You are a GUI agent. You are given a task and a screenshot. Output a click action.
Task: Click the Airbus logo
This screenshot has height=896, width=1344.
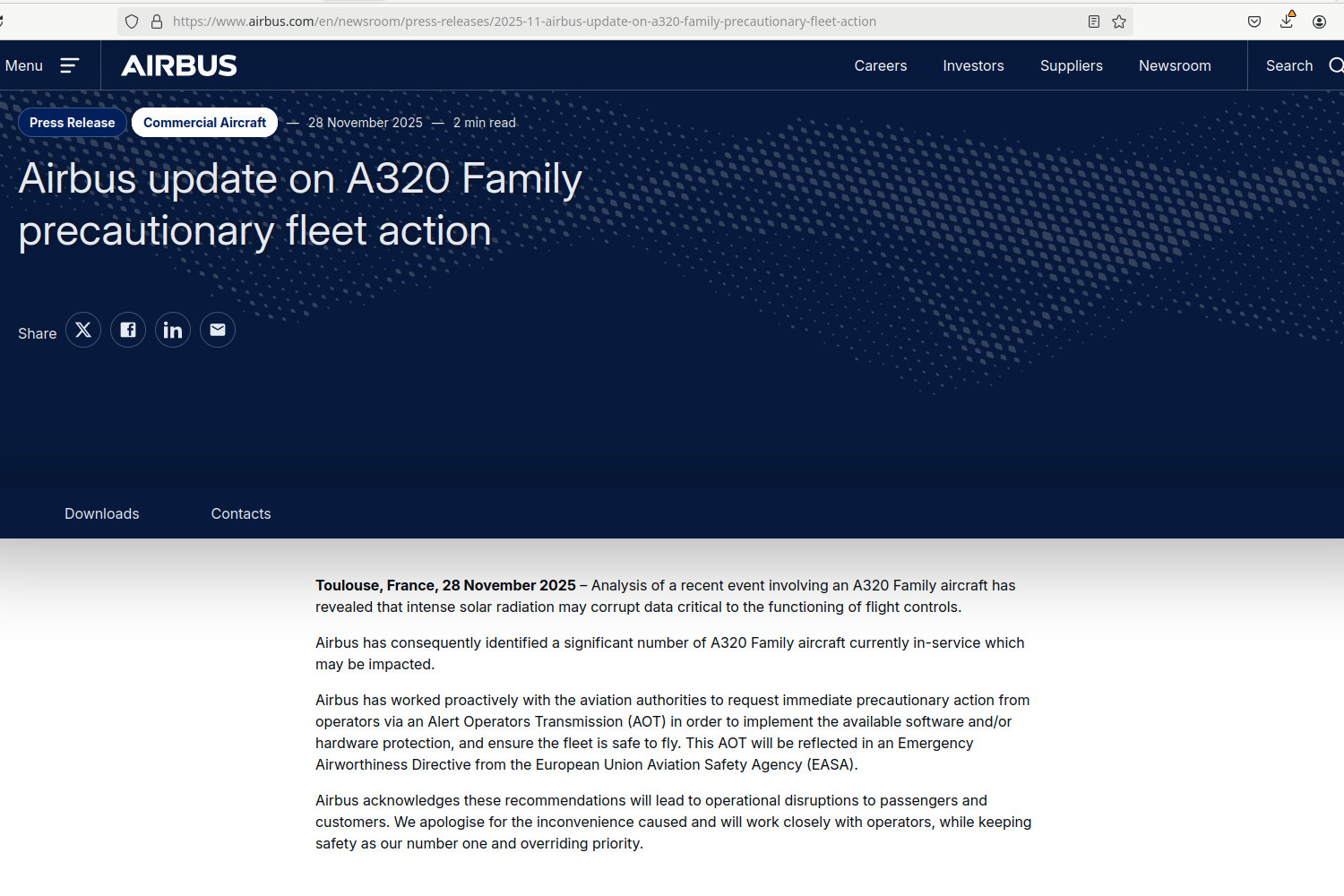(179, 65)
